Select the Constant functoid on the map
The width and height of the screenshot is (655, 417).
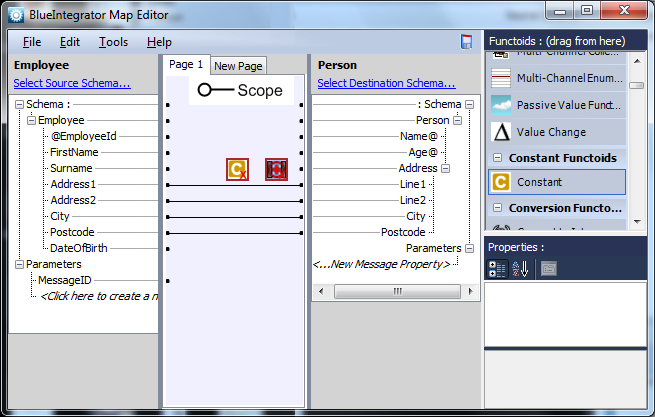237,169
